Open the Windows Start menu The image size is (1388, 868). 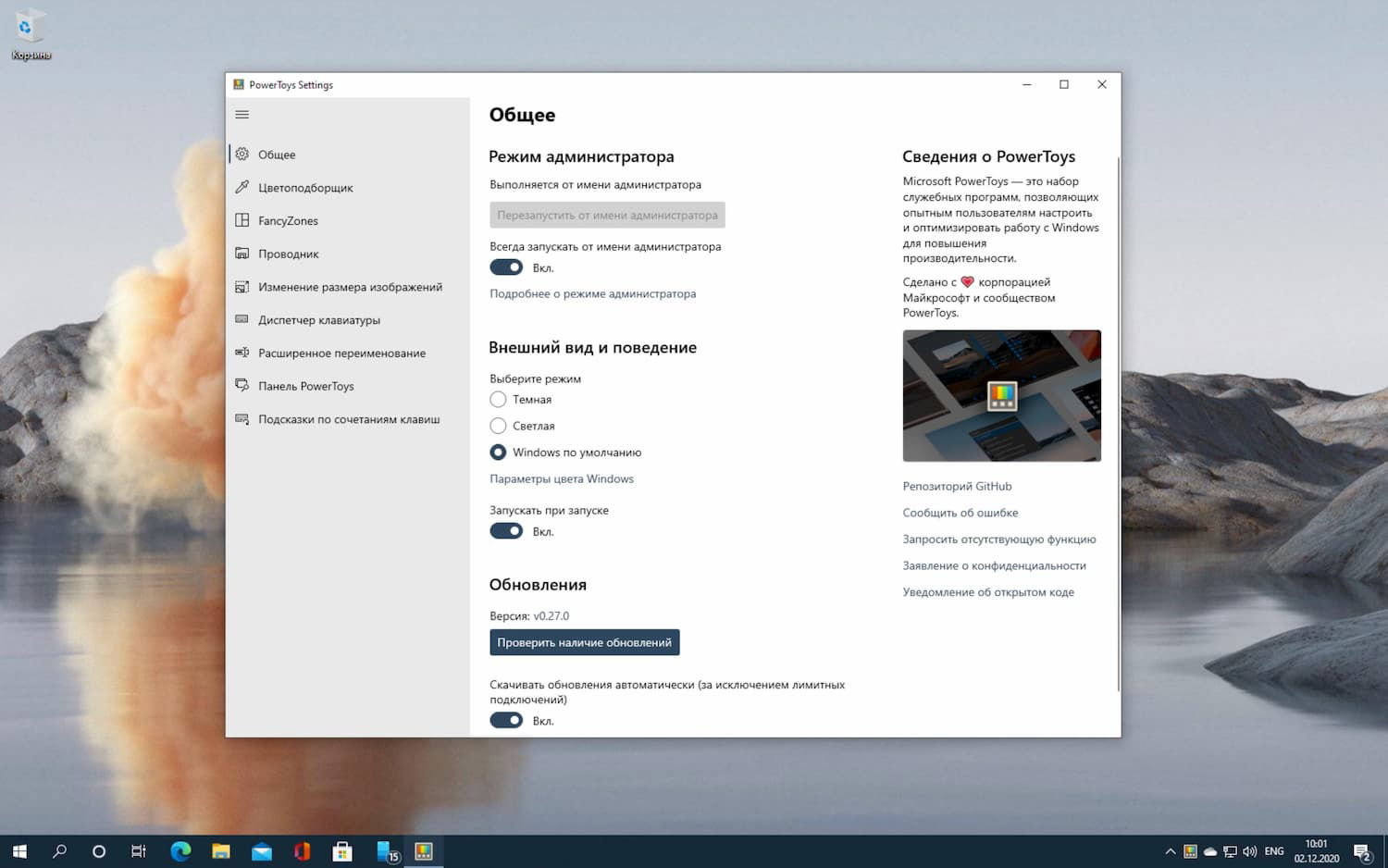[19, 850]
